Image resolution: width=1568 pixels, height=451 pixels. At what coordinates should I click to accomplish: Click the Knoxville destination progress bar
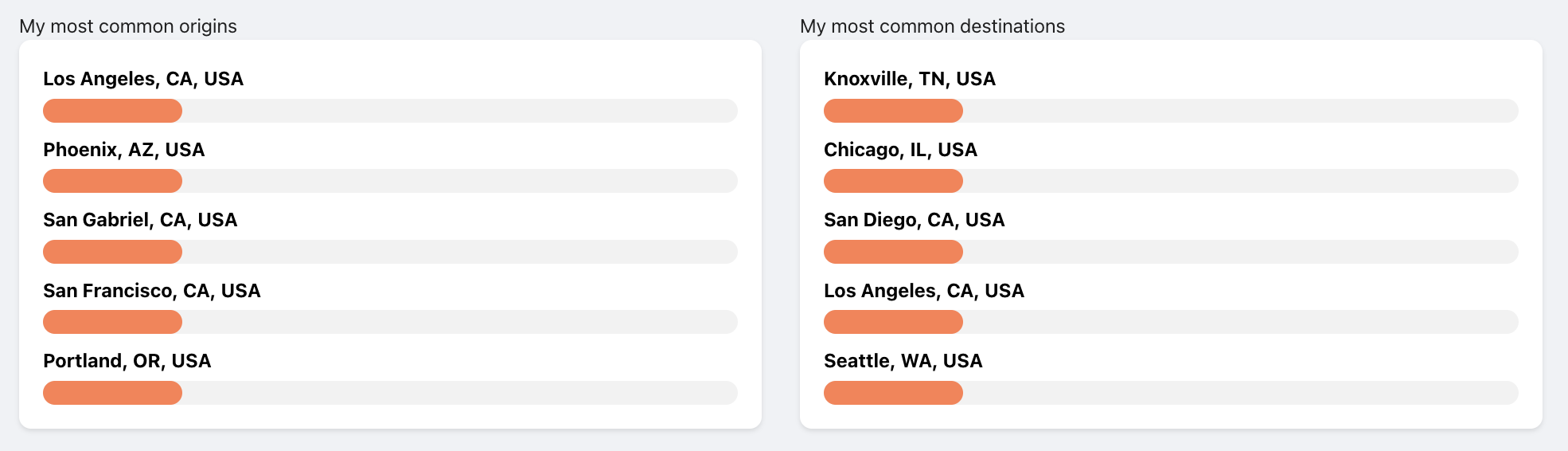click(1171, 111)
